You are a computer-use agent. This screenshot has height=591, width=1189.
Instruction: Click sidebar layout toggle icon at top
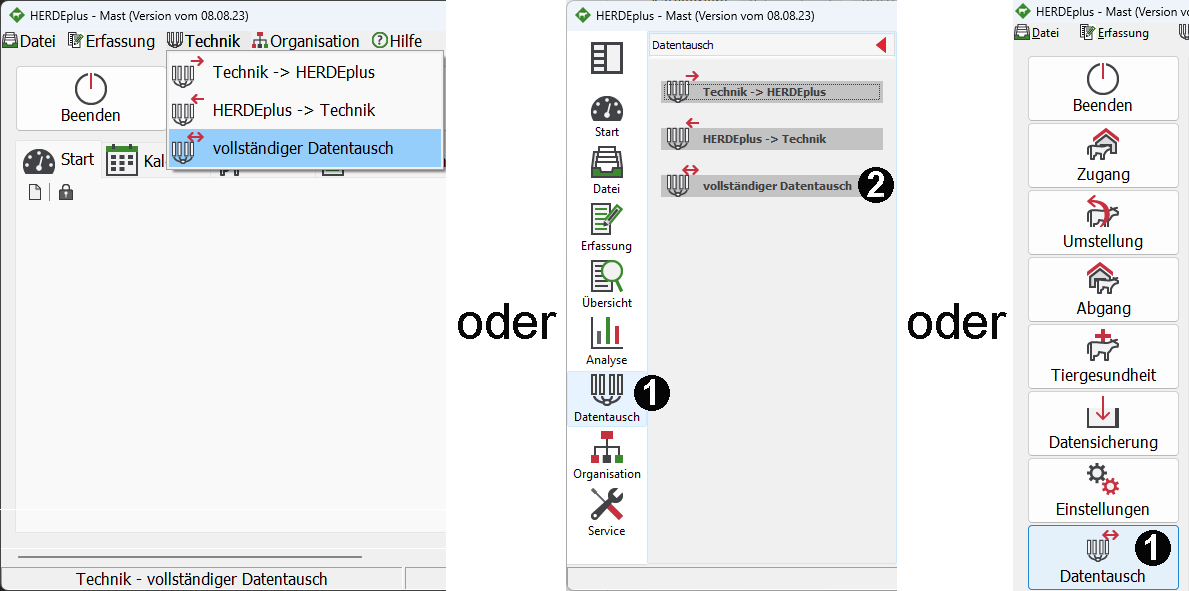click(607, 58)
